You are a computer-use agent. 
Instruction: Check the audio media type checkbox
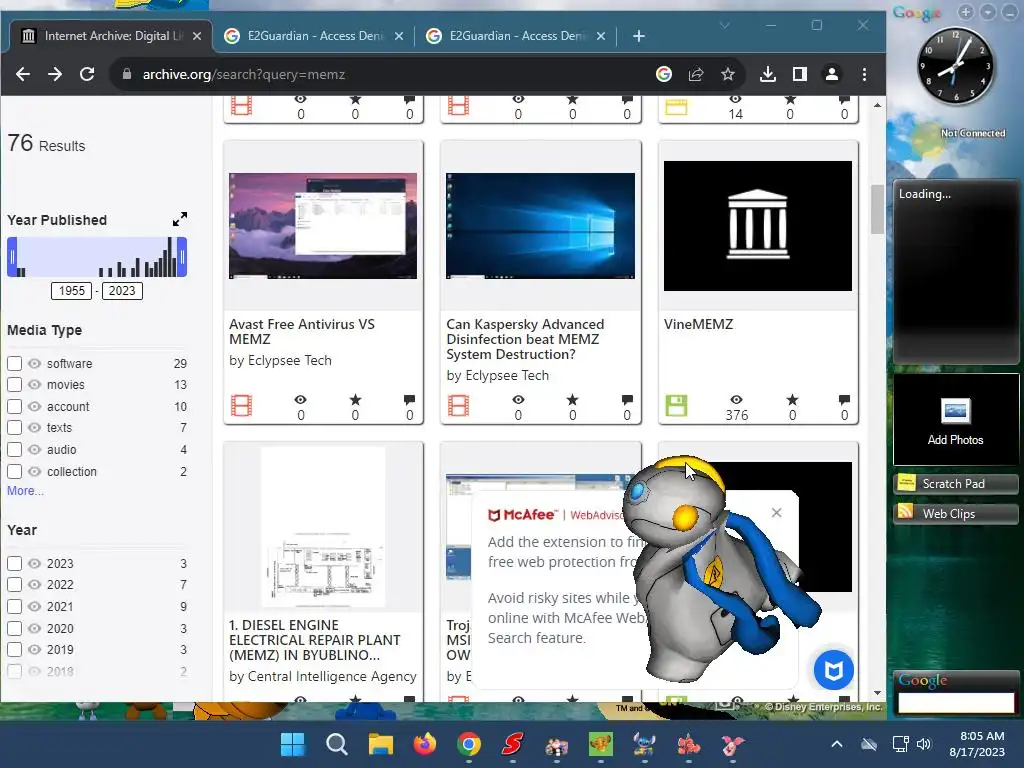pos(14,449)
